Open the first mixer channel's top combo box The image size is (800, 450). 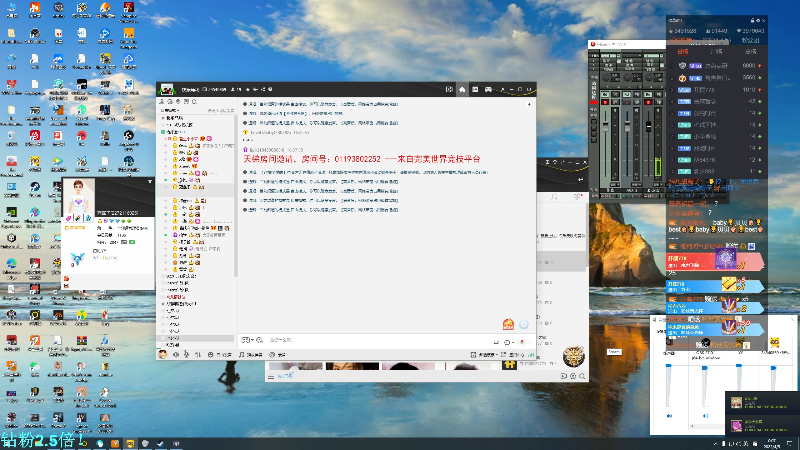[x=609, y=55]
